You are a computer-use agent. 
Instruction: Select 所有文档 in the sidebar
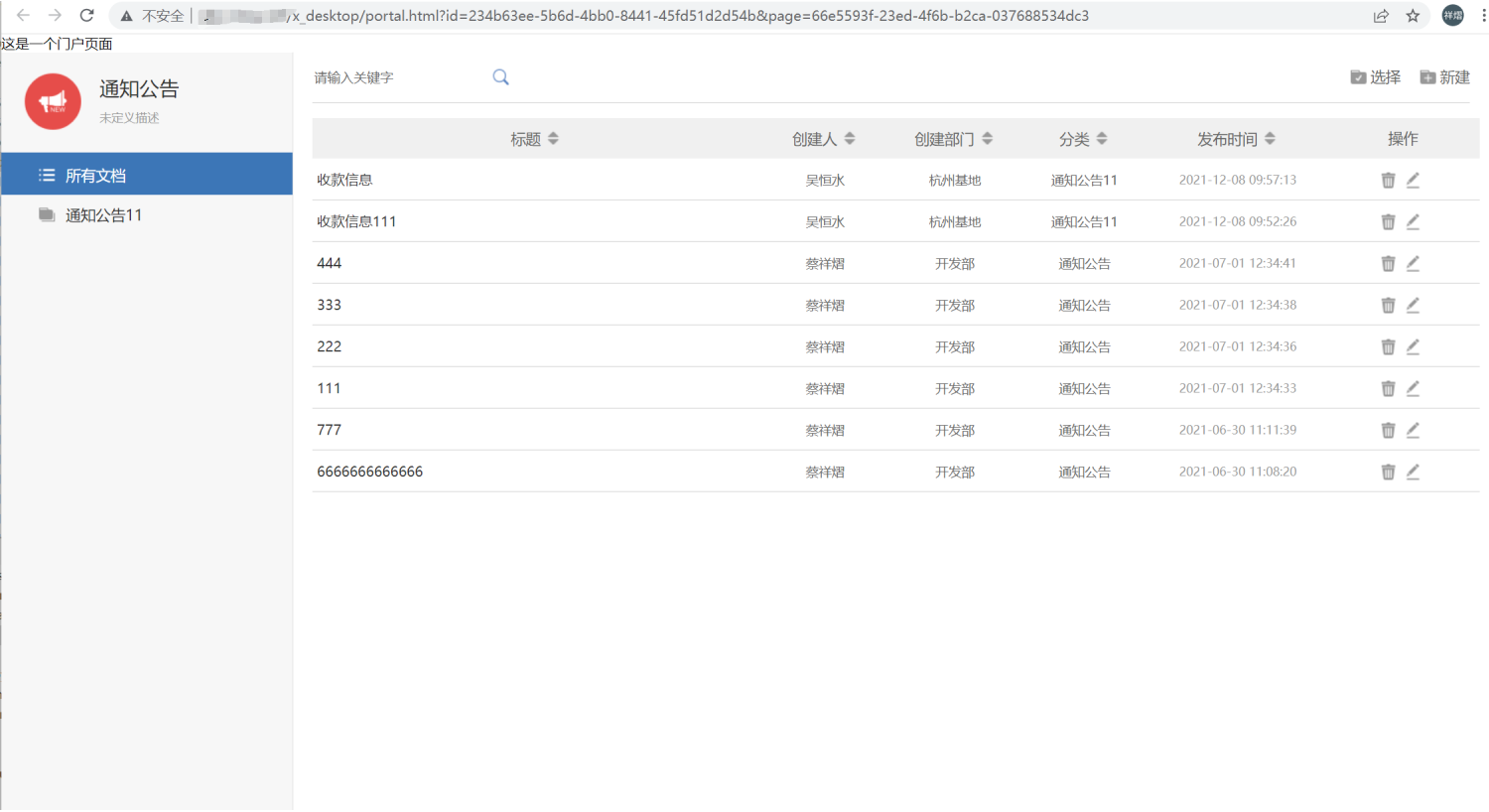(95, 176)
